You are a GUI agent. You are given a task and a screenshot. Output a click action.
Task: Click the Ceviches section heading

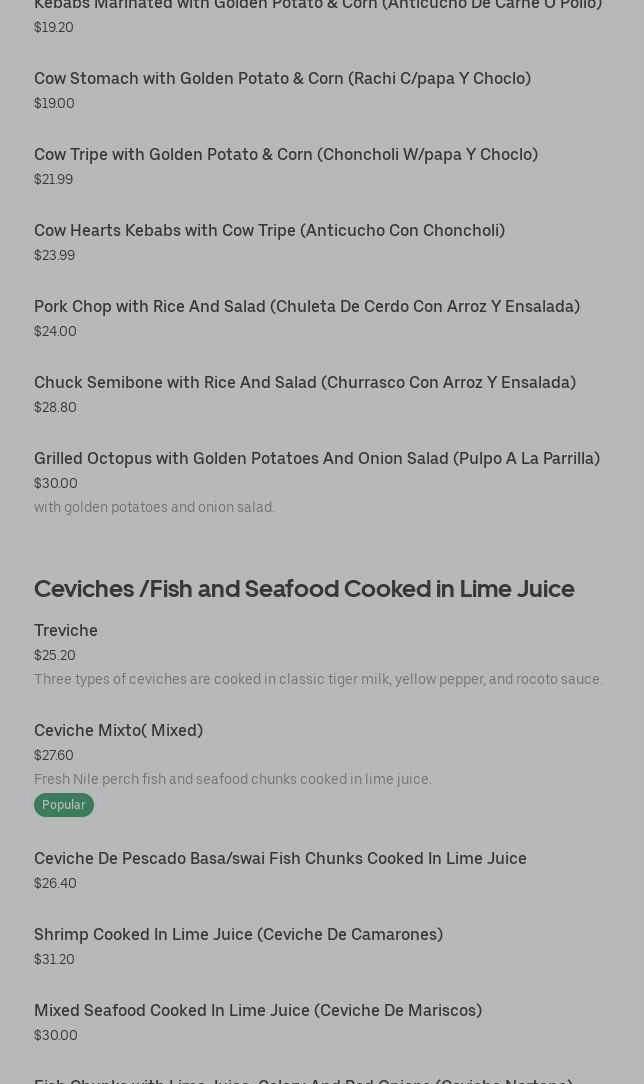point(304,588)
